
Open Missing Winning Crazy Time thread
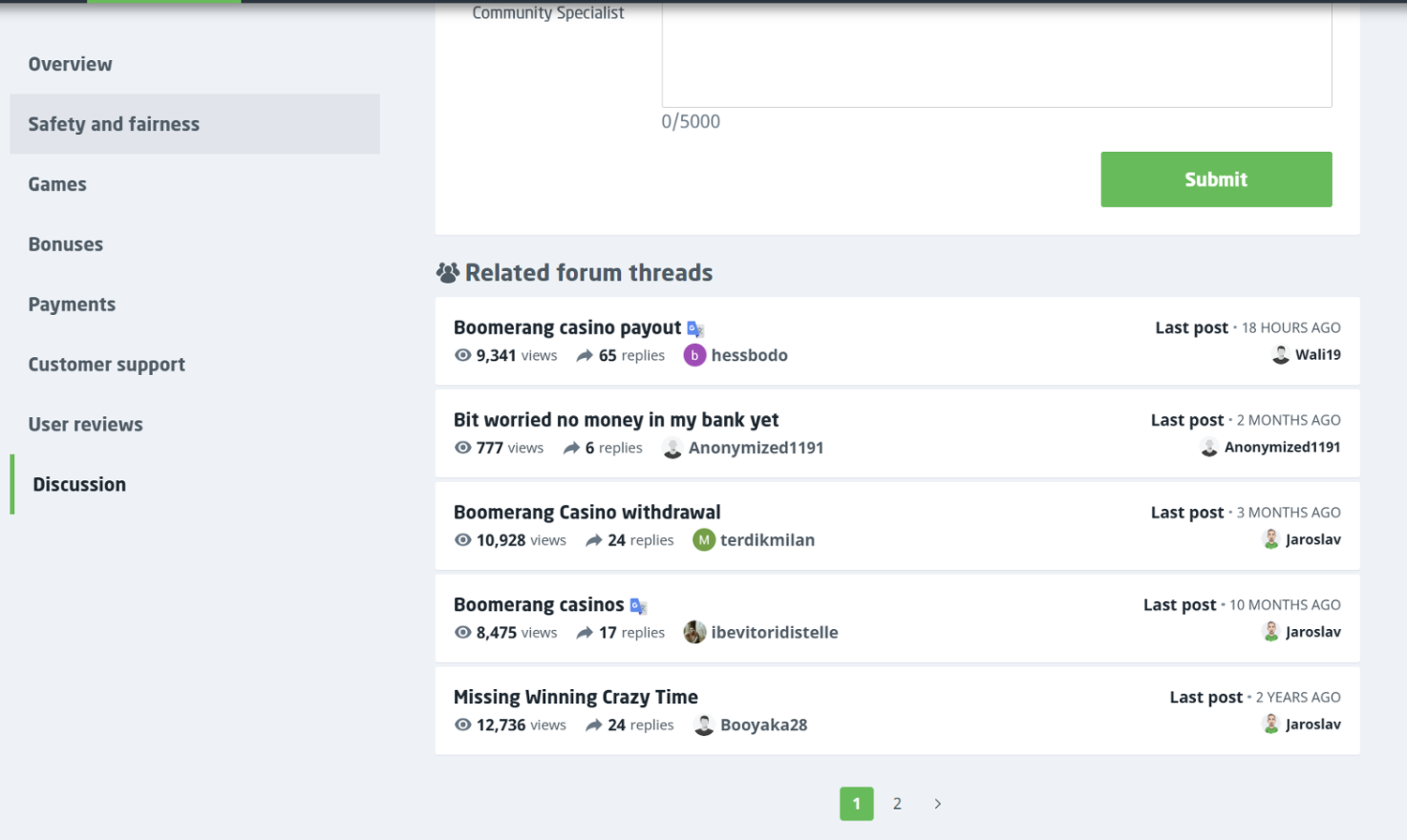tap(575, 697)
